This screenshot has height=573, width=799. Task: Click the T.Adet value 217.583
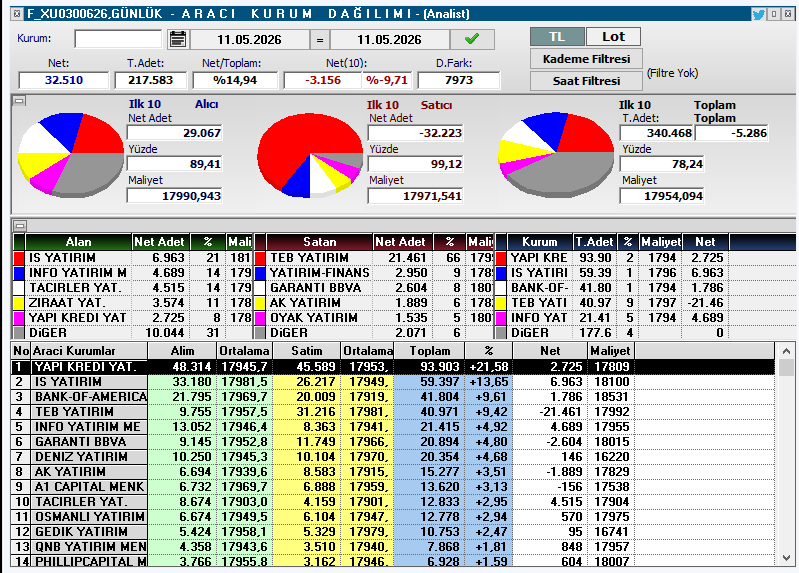point(151,80)
